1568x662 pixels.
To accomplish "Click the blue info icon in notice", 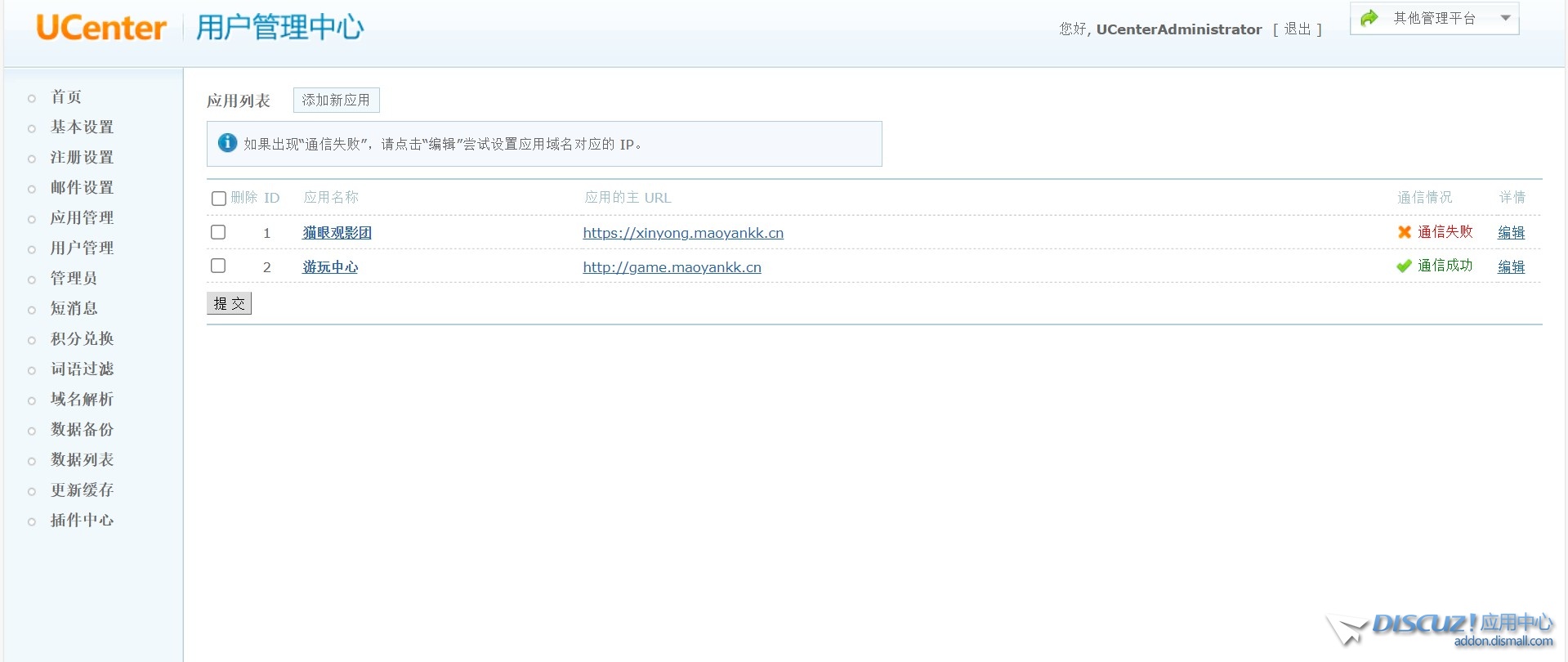I will tap(227, 143).
